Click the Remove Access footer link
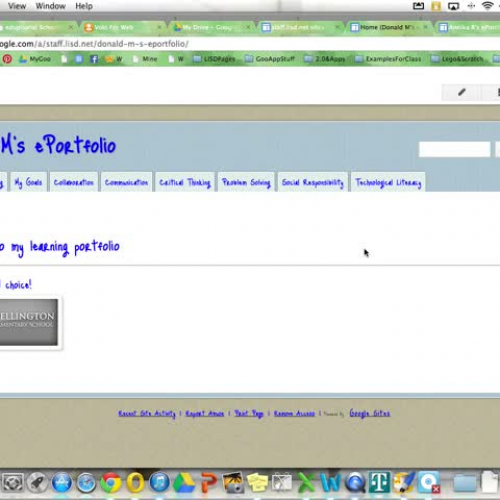 [x=294, y=414]
